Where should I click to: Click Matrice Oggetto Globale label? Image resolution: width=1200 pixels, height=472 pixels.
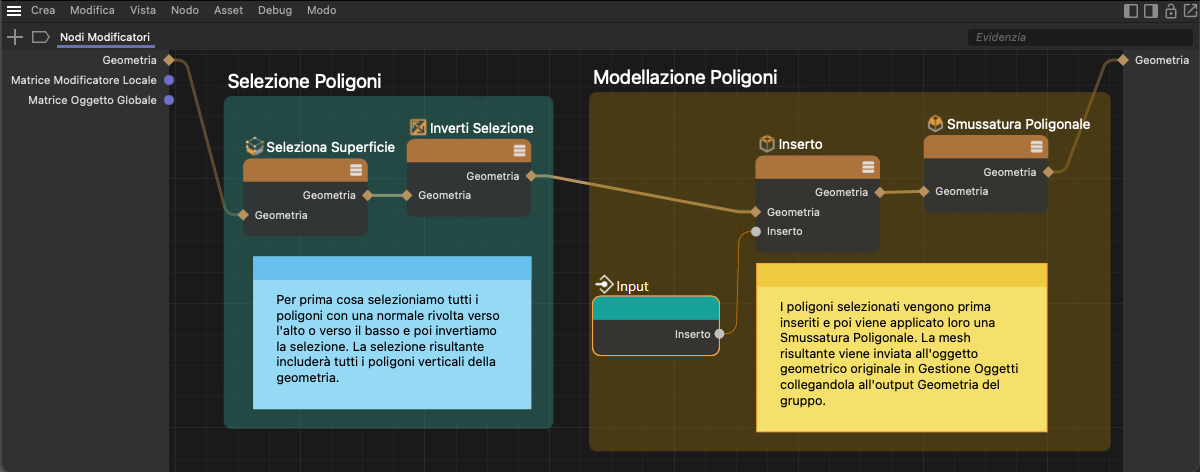coord(92,100)
